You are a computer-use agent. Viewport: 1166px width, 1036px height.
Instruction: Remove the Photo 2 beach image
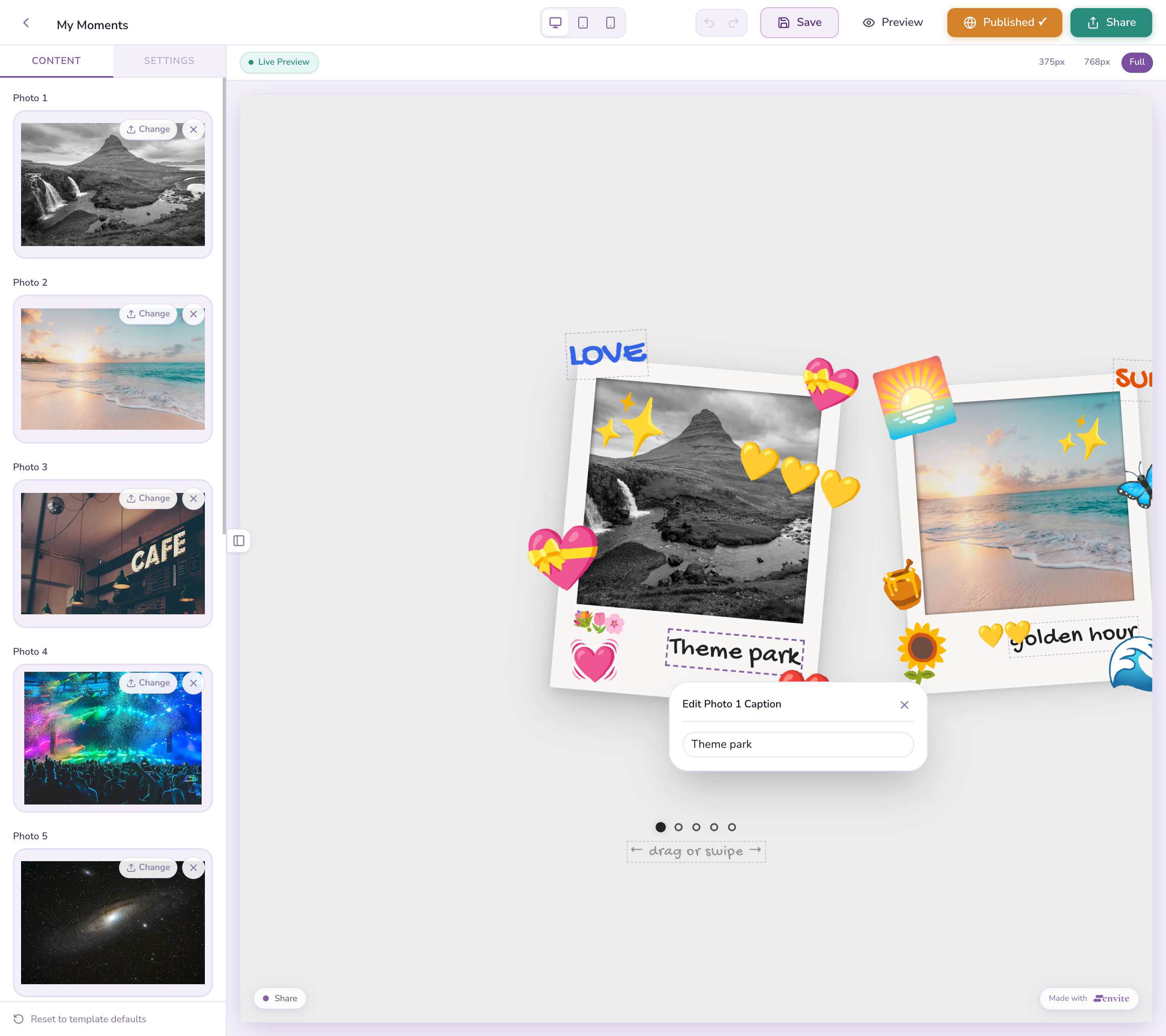coord(194,314)
